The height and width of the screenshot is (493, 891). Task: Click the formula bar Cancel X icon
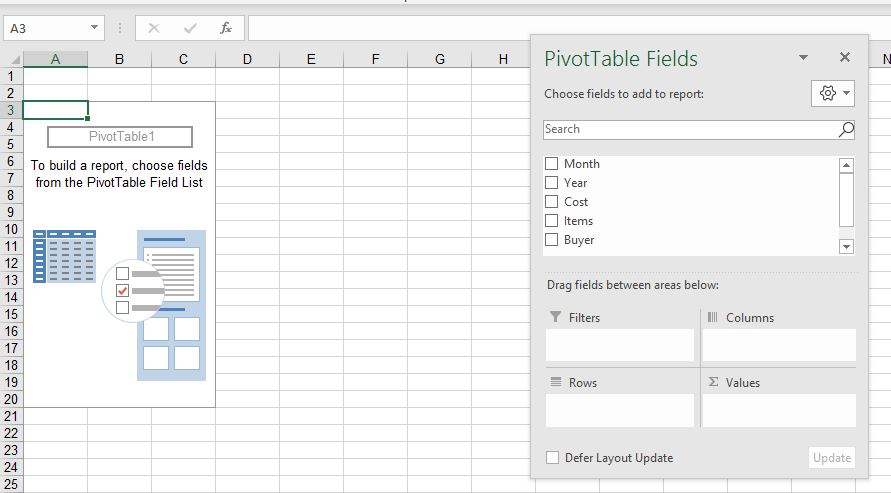[x=153, y=28]
